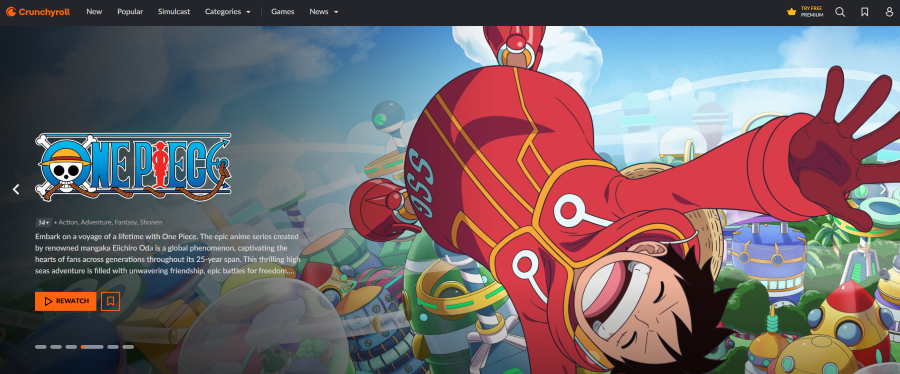Open the search magnifier icon

pos(840,12)
